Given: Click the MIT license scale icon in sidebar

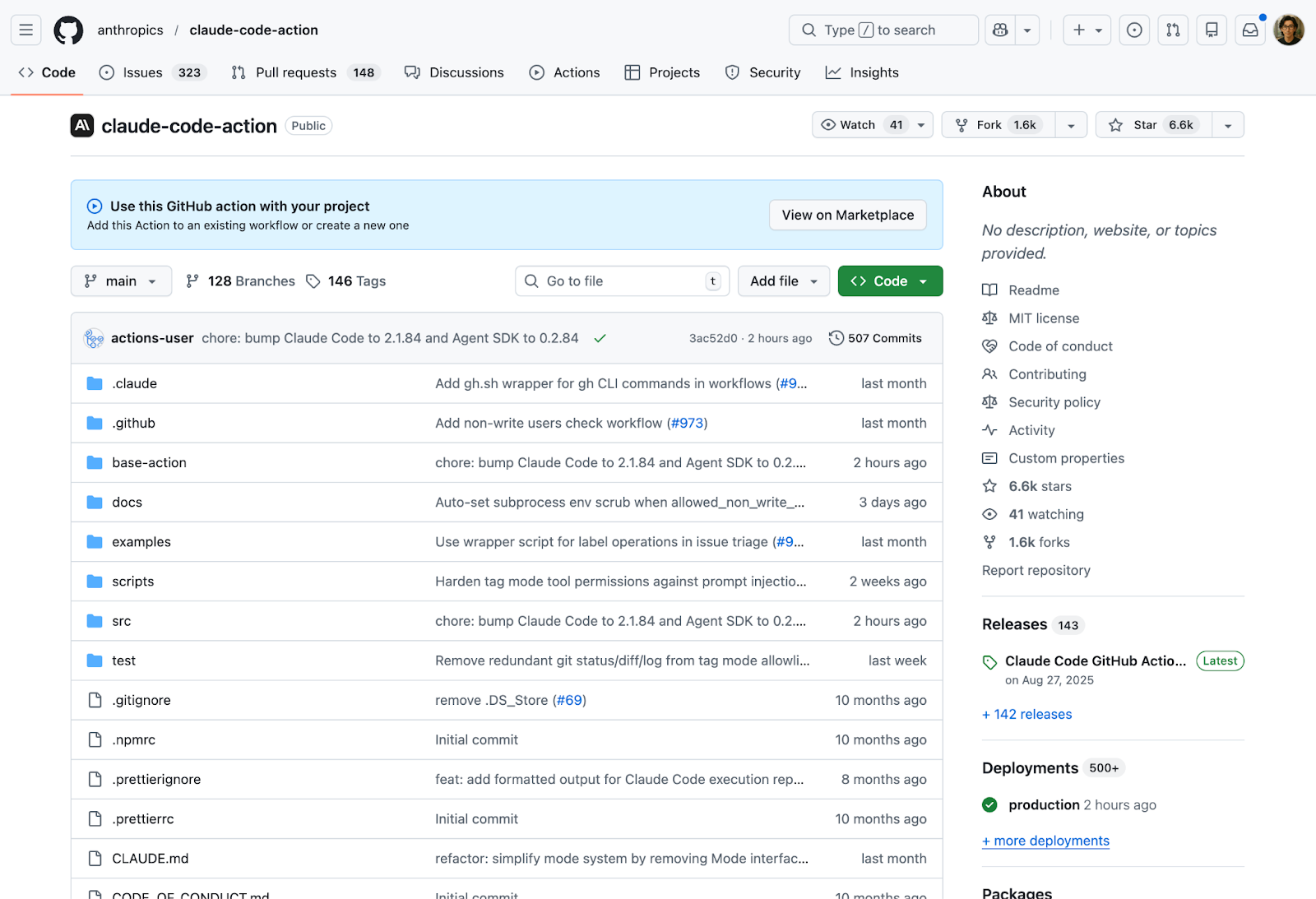Looking at the screenshot, I should click(989, 317).
